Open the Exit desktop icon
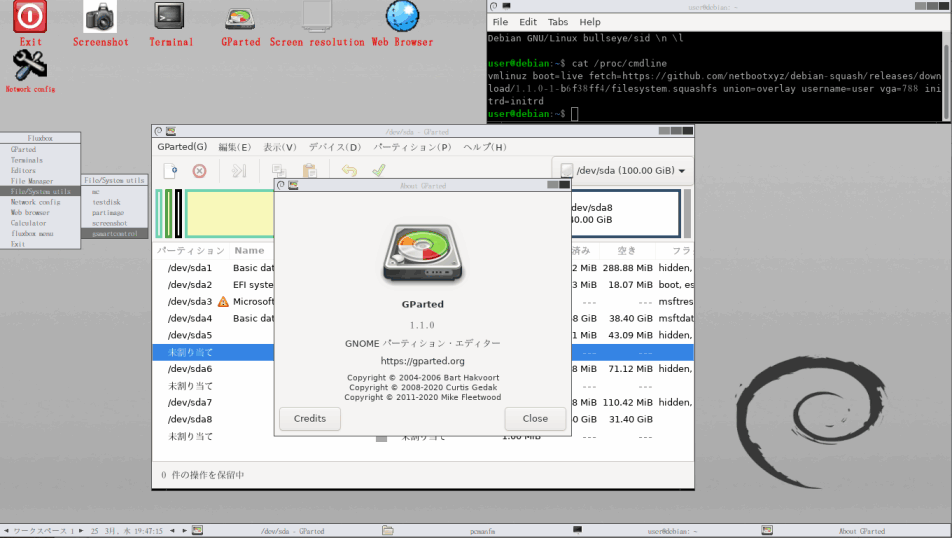The height and width of the screenshot is (538, 952). pos(30,17)
